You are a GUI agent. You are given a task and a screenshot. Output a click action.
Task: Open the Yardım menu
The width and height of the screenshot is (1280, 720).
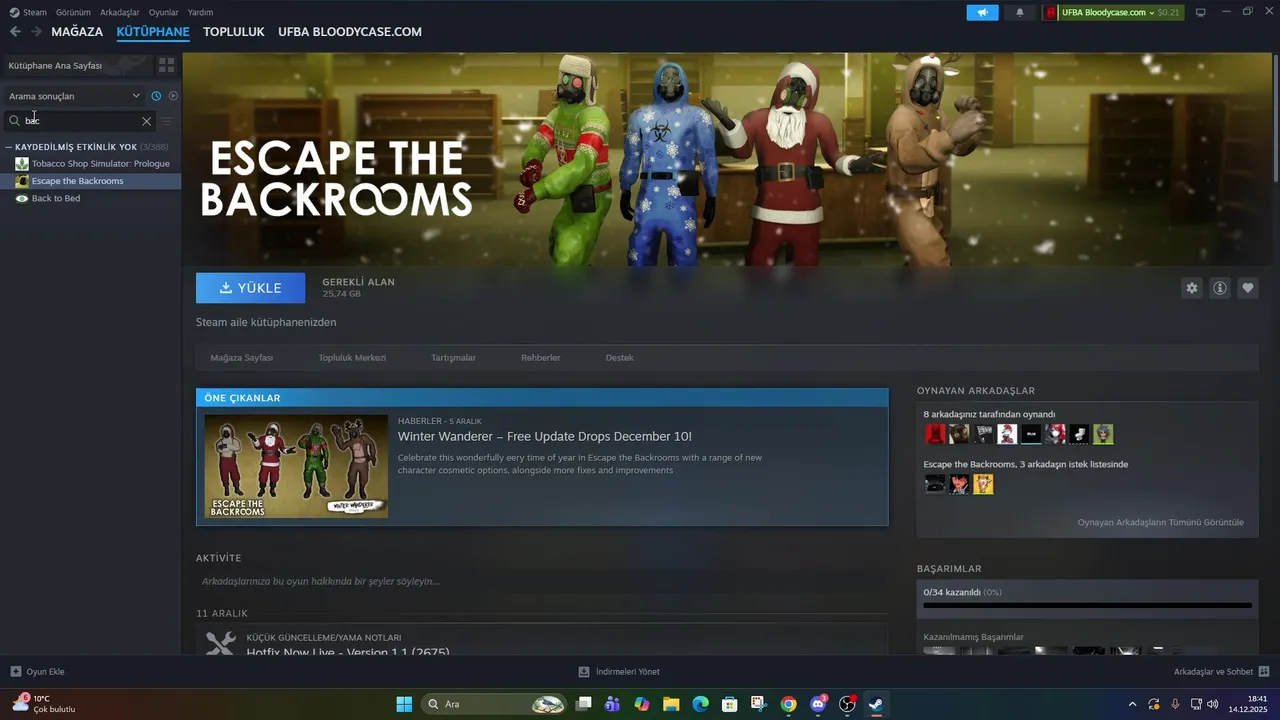(201, 12)
